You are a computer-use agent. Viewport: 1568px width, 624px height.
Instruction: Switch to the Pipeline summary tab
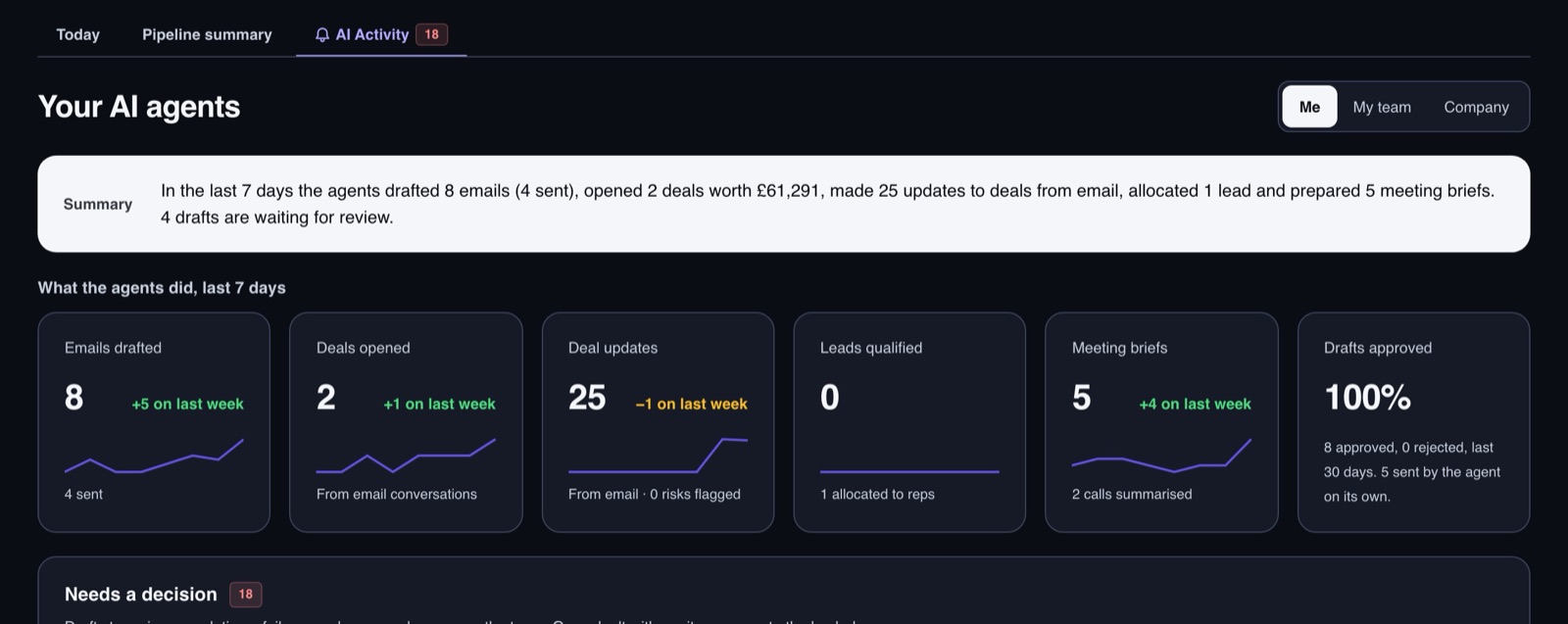coord(207,34)
